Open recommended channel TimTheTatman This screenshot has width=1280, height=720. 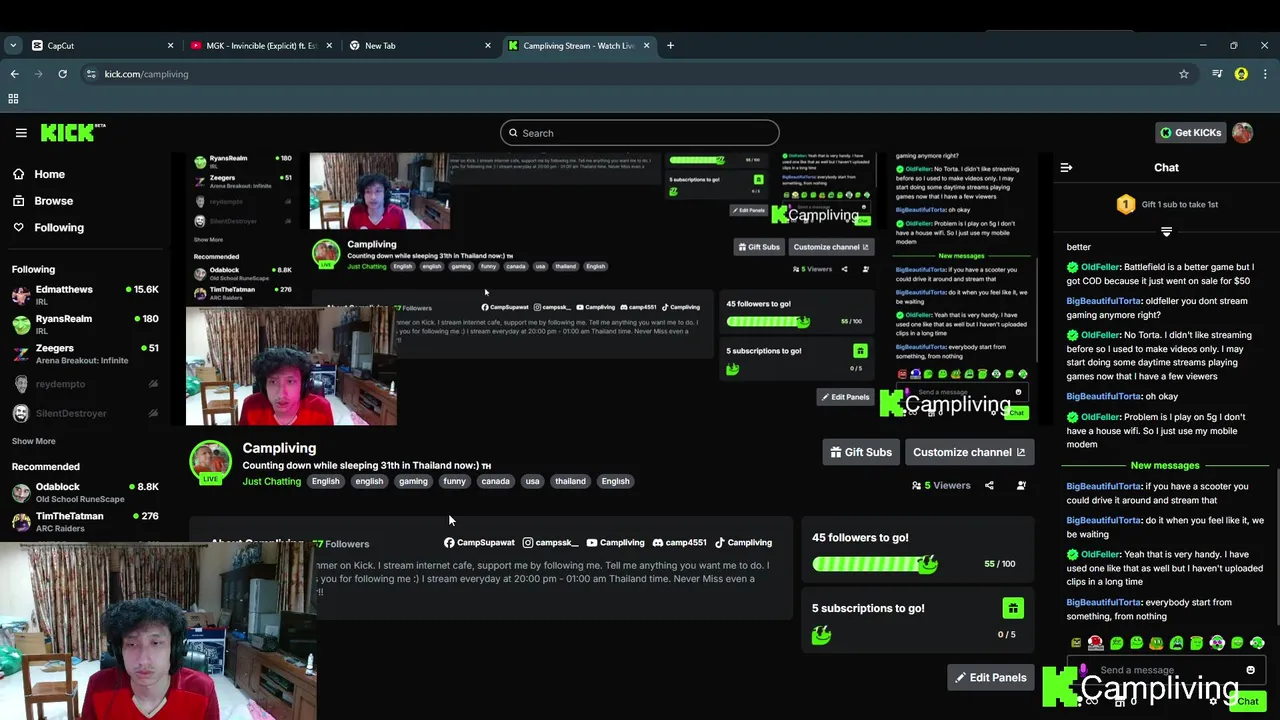(85, 521)
